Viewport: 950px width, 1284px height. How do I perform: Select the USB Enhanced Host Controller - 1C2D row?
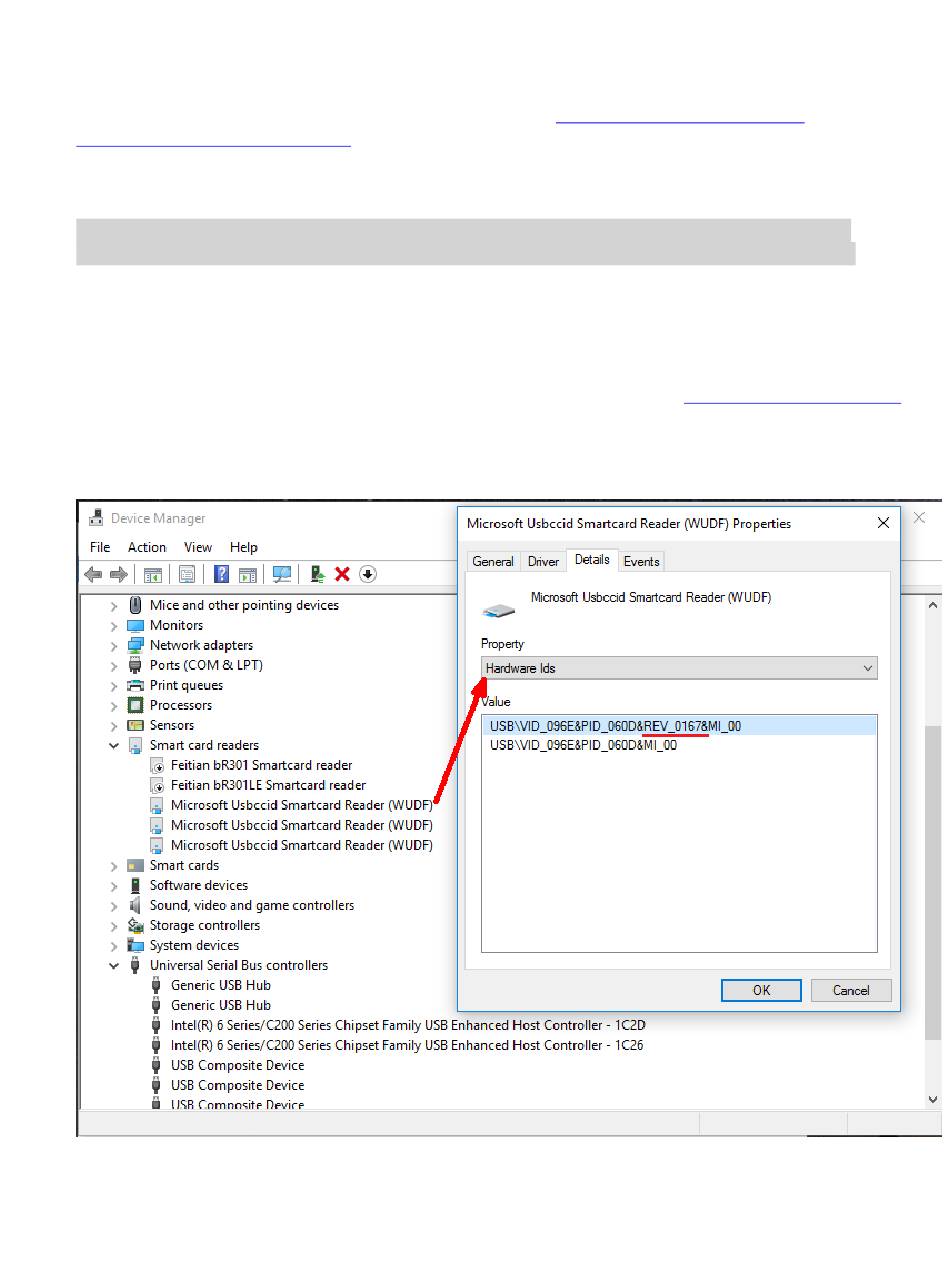click(x=396, y=1025)
